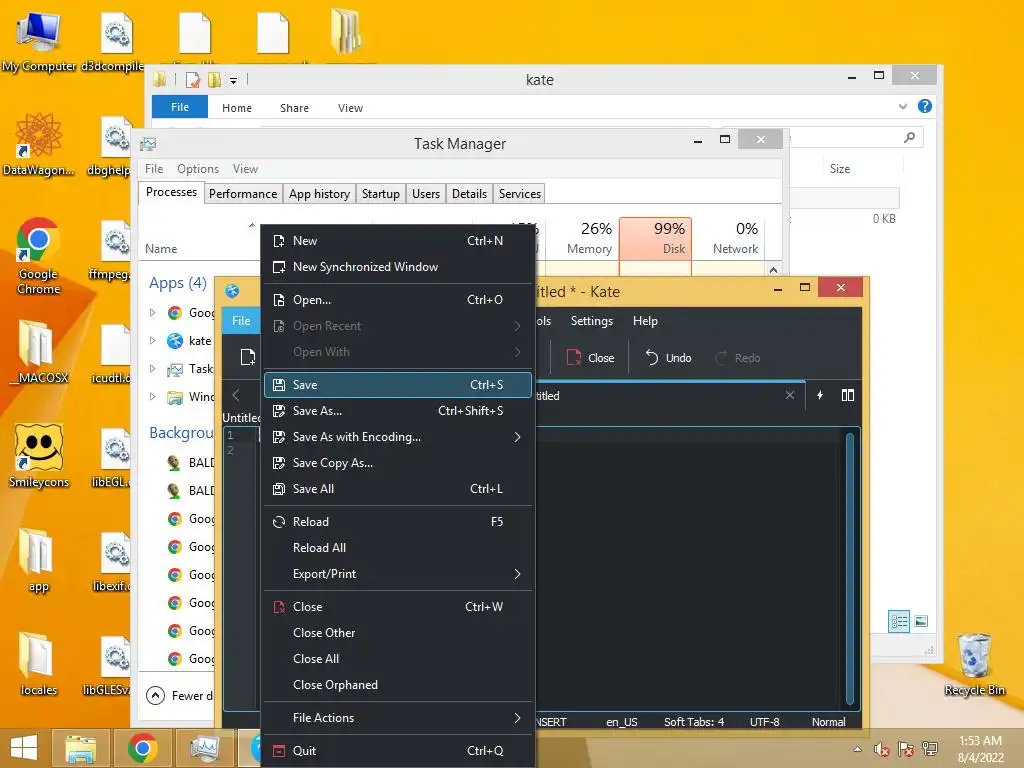Viewport: 1024px width, 768px height.
Task: Click the tab close X in Kate
Action: pos(790,395)
